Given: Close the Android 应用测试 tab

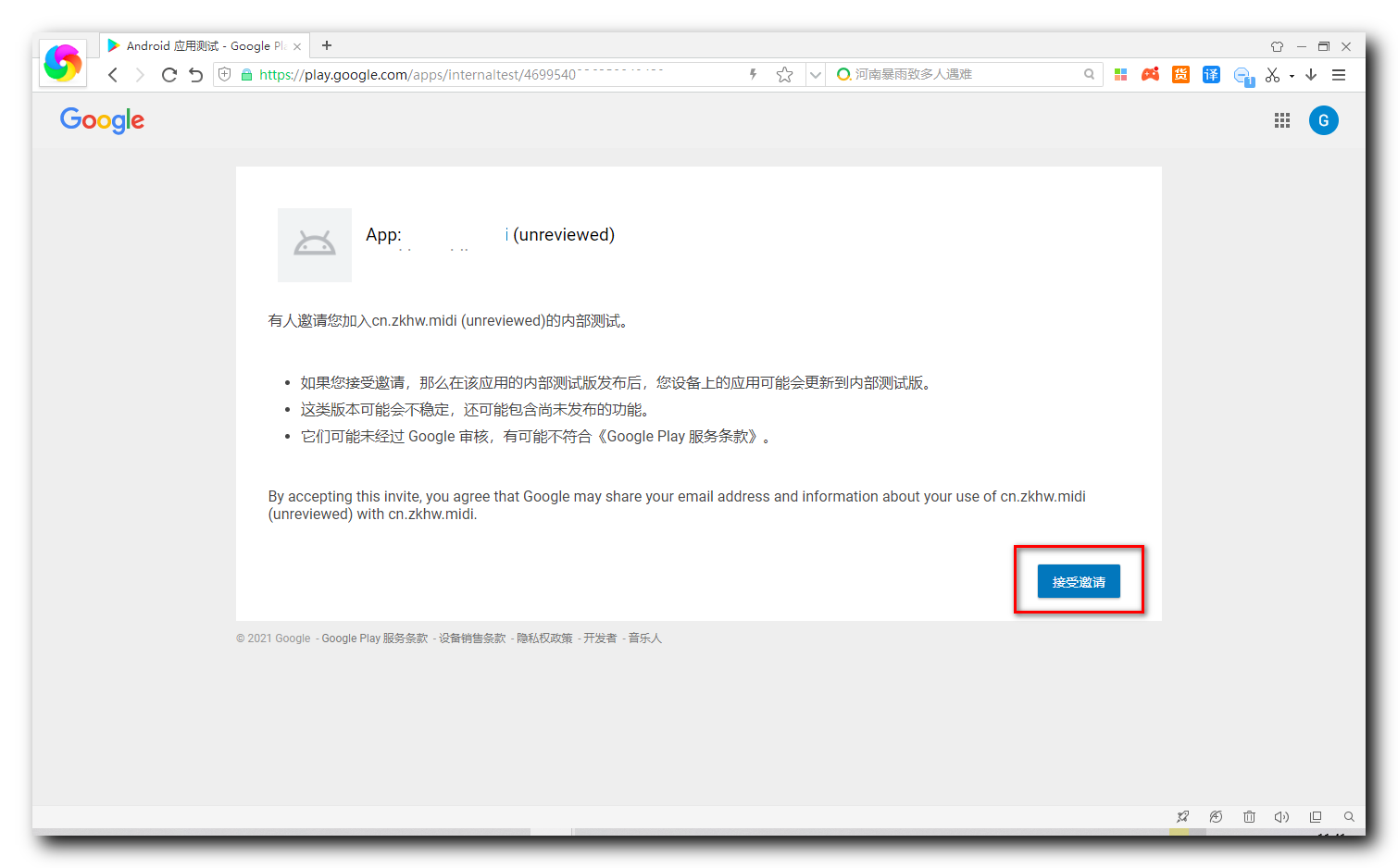Looking at the screenshot, I should pos(297,46).
